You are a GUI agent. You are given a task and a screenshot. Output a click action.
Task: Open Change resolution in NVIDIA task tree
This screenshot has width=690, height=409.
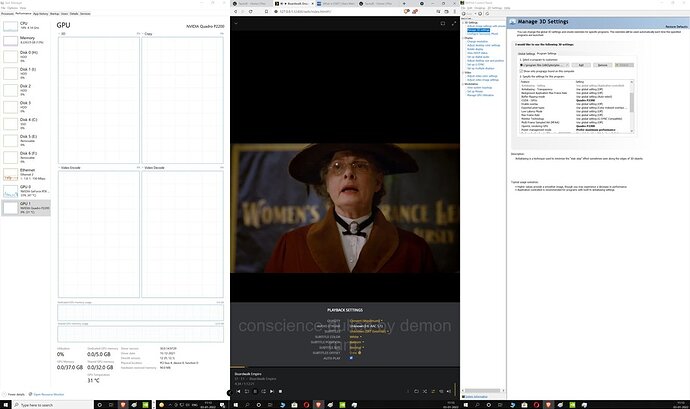click(477, 41)
